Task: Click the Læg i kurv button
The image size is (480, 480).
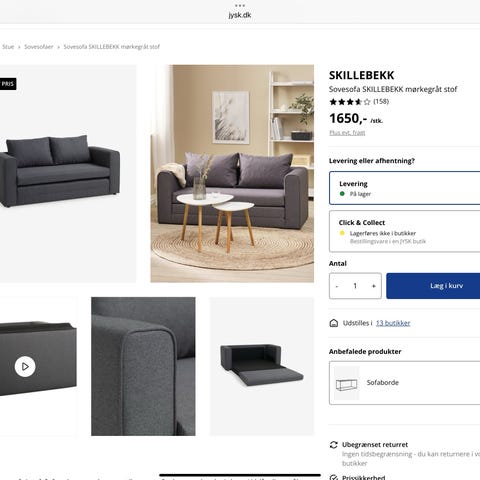Action: coord(433,286)
